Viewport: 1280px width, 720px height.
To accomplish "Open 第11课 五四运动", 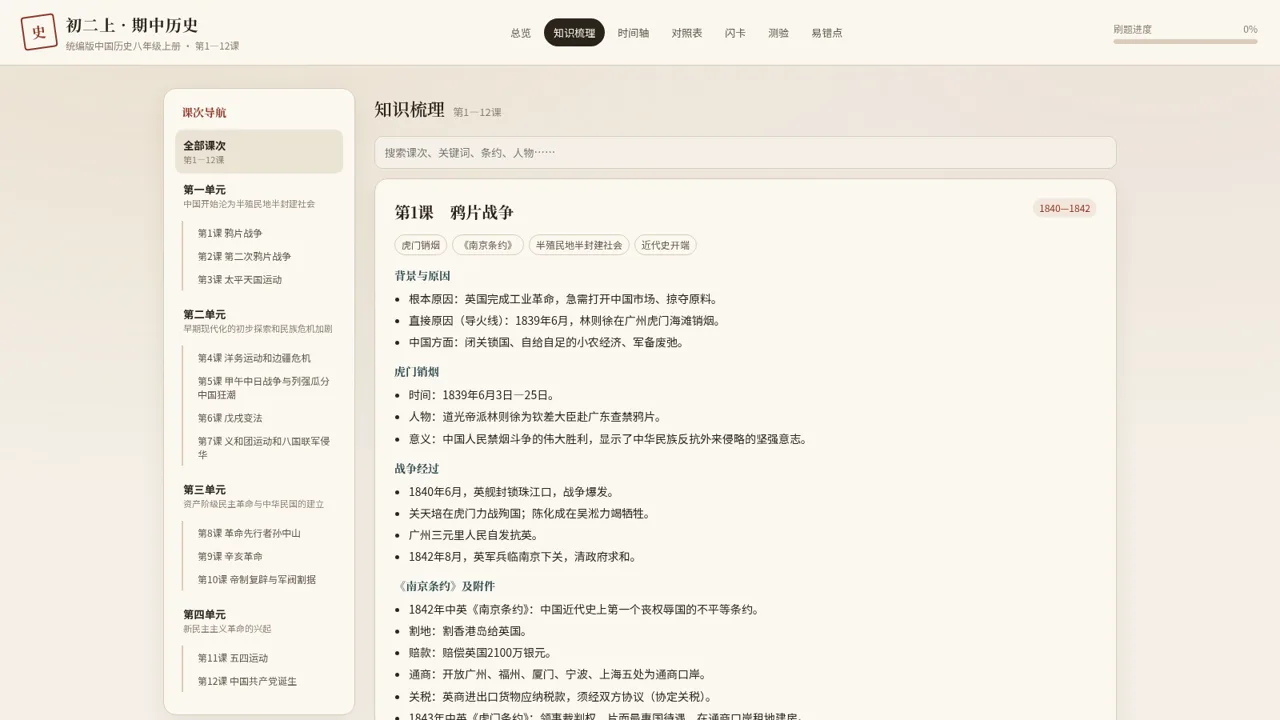I will pos(233,658).
